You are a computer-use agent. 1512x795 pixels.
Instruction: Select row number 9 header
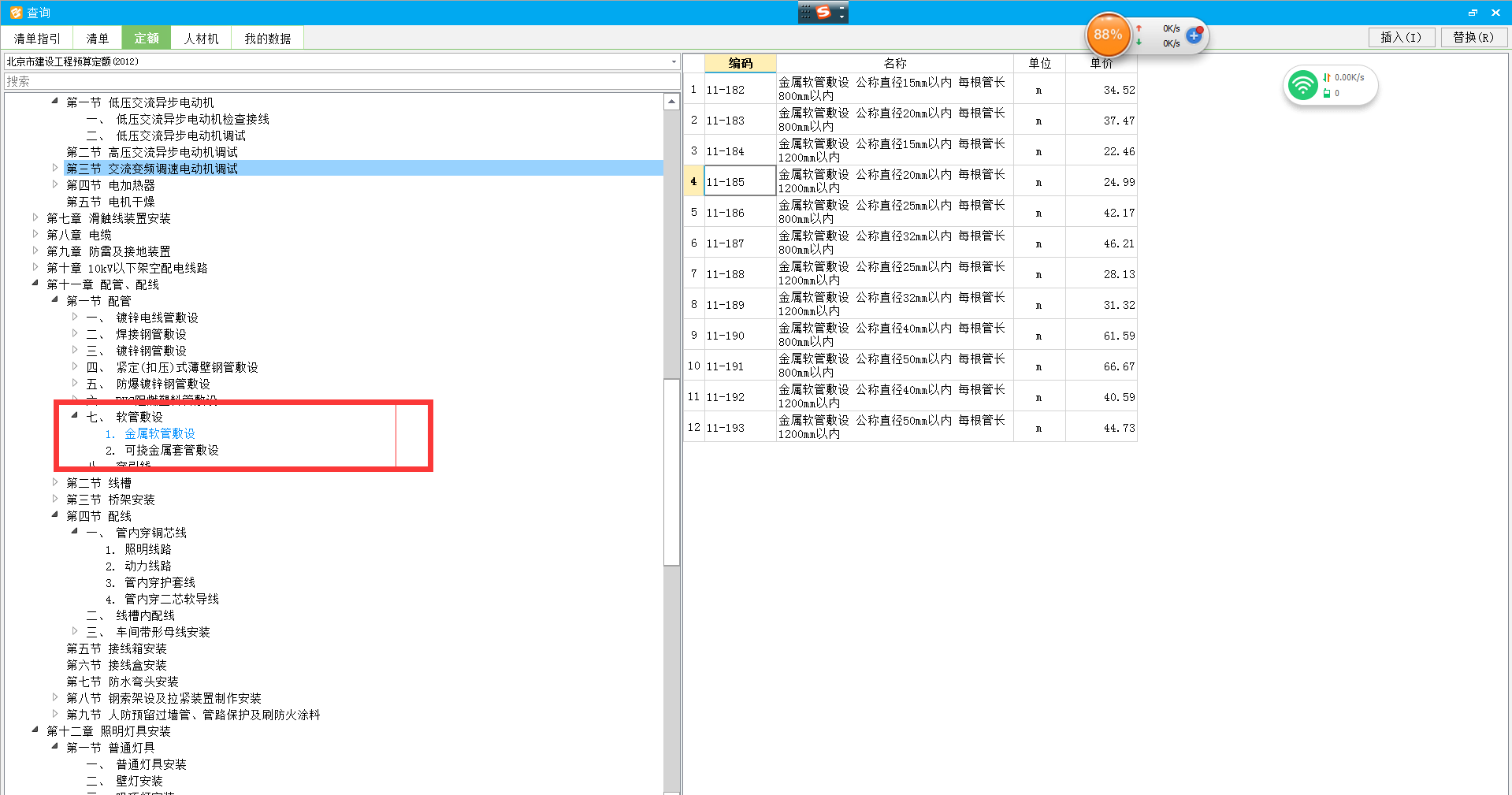pos(693,335)
